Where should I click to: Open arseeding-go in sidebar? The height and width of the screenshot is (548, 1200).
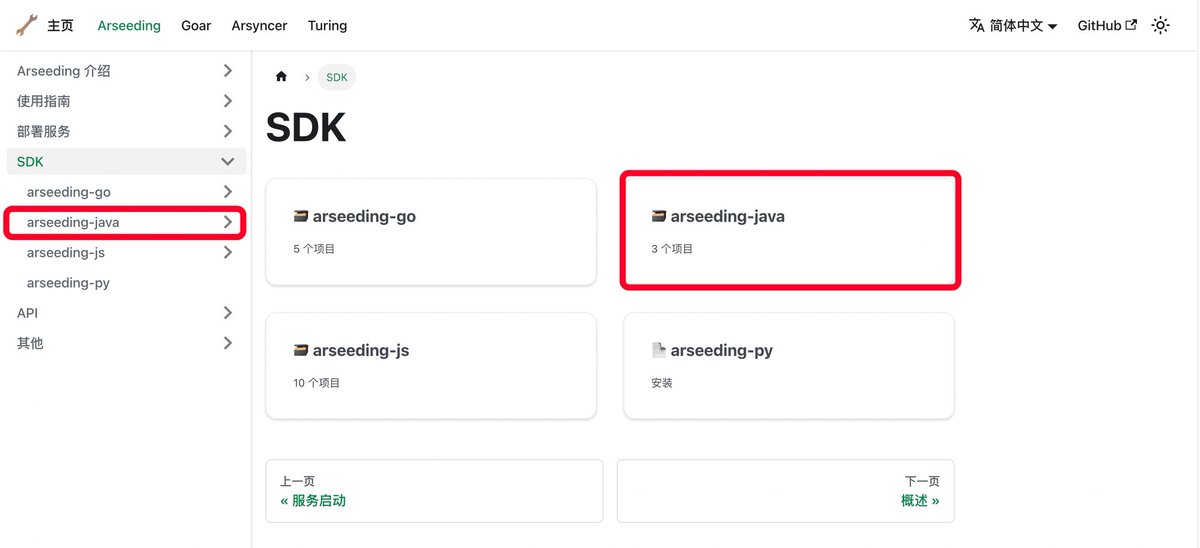(x=69, y=192)
